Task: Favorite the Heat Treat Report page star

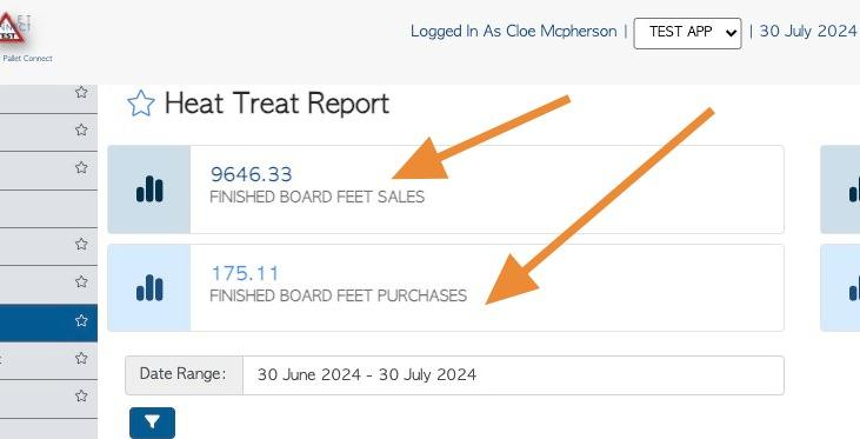Action: point(141,103)
